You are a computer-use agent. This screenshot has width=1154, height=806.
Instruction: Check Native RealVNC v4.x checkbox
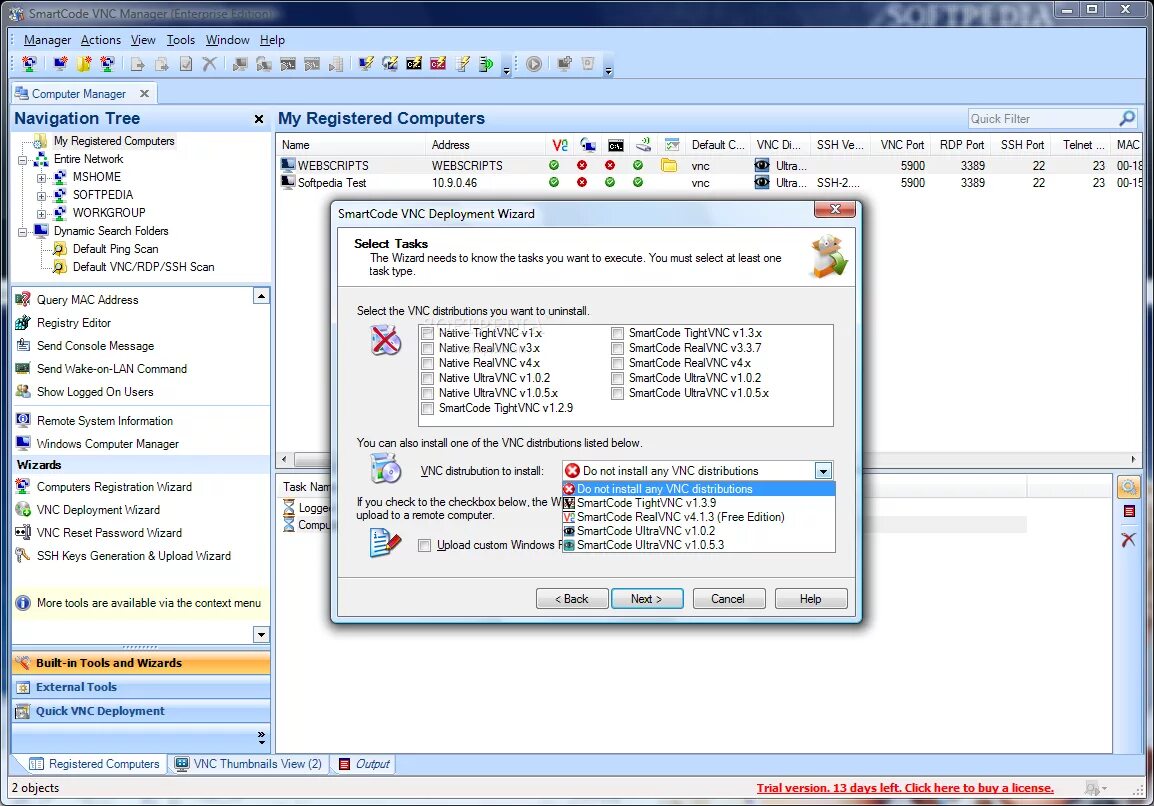point(428,363)
